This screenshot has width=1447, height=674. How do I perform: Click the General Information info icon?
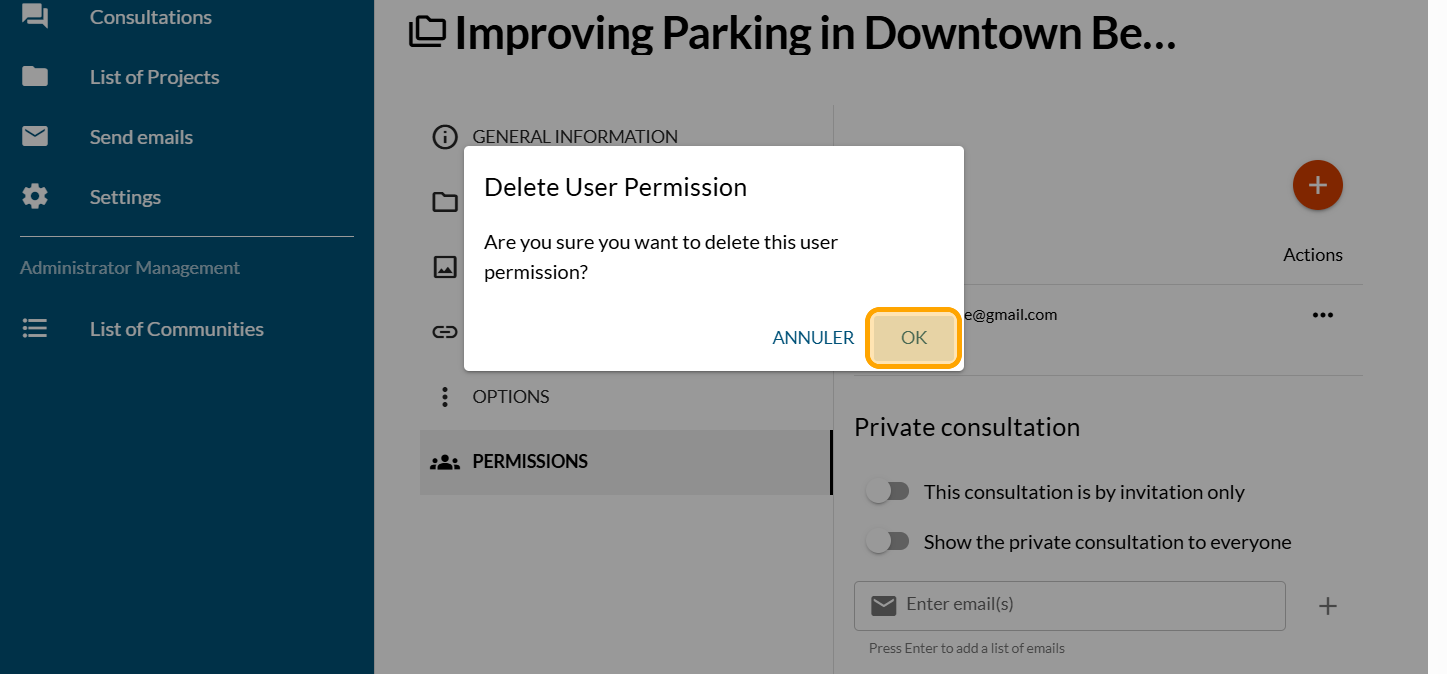click(445, 137)
